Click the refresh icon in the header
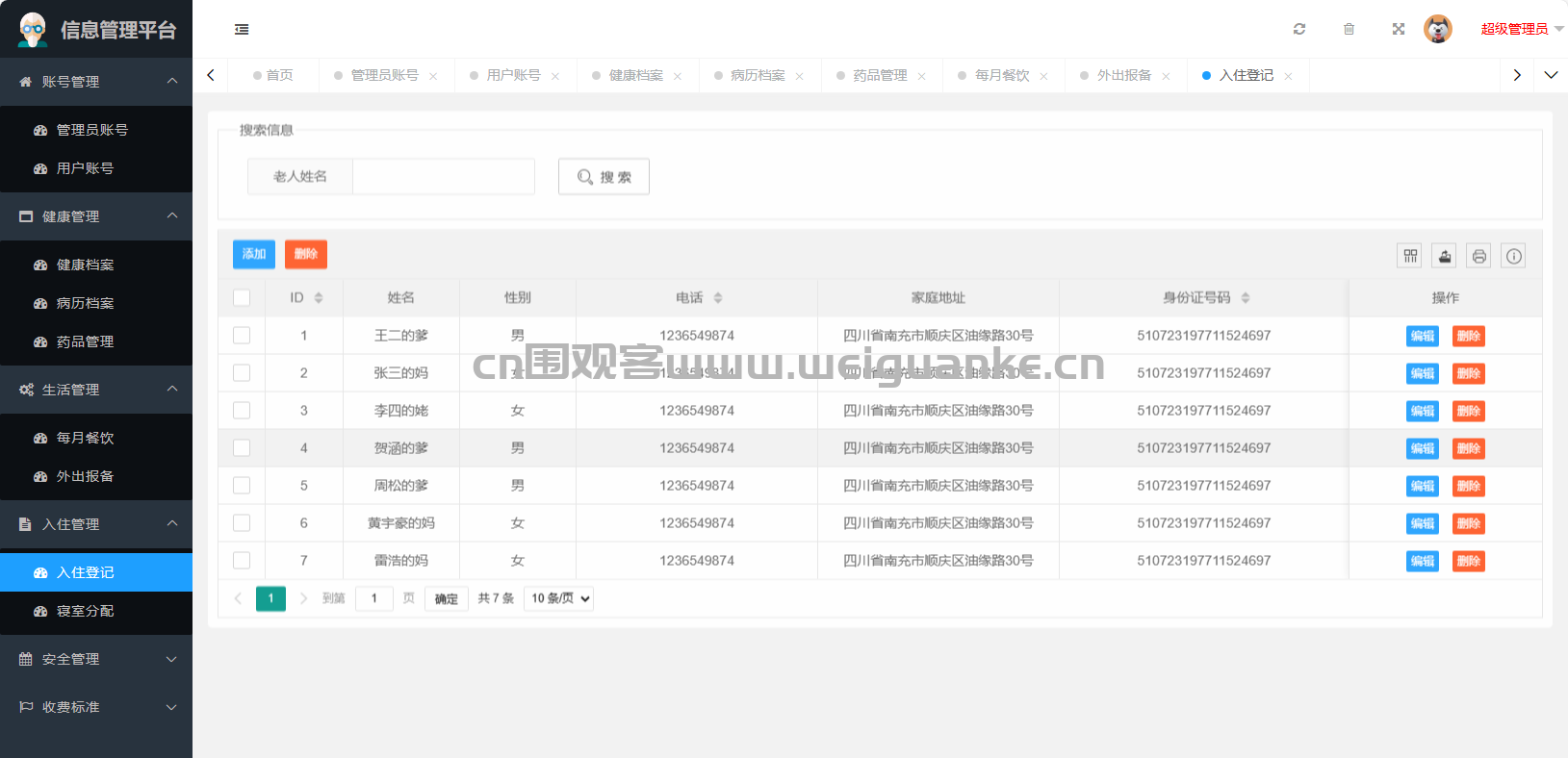The image size is (1568, 758). coord(1299,29)
